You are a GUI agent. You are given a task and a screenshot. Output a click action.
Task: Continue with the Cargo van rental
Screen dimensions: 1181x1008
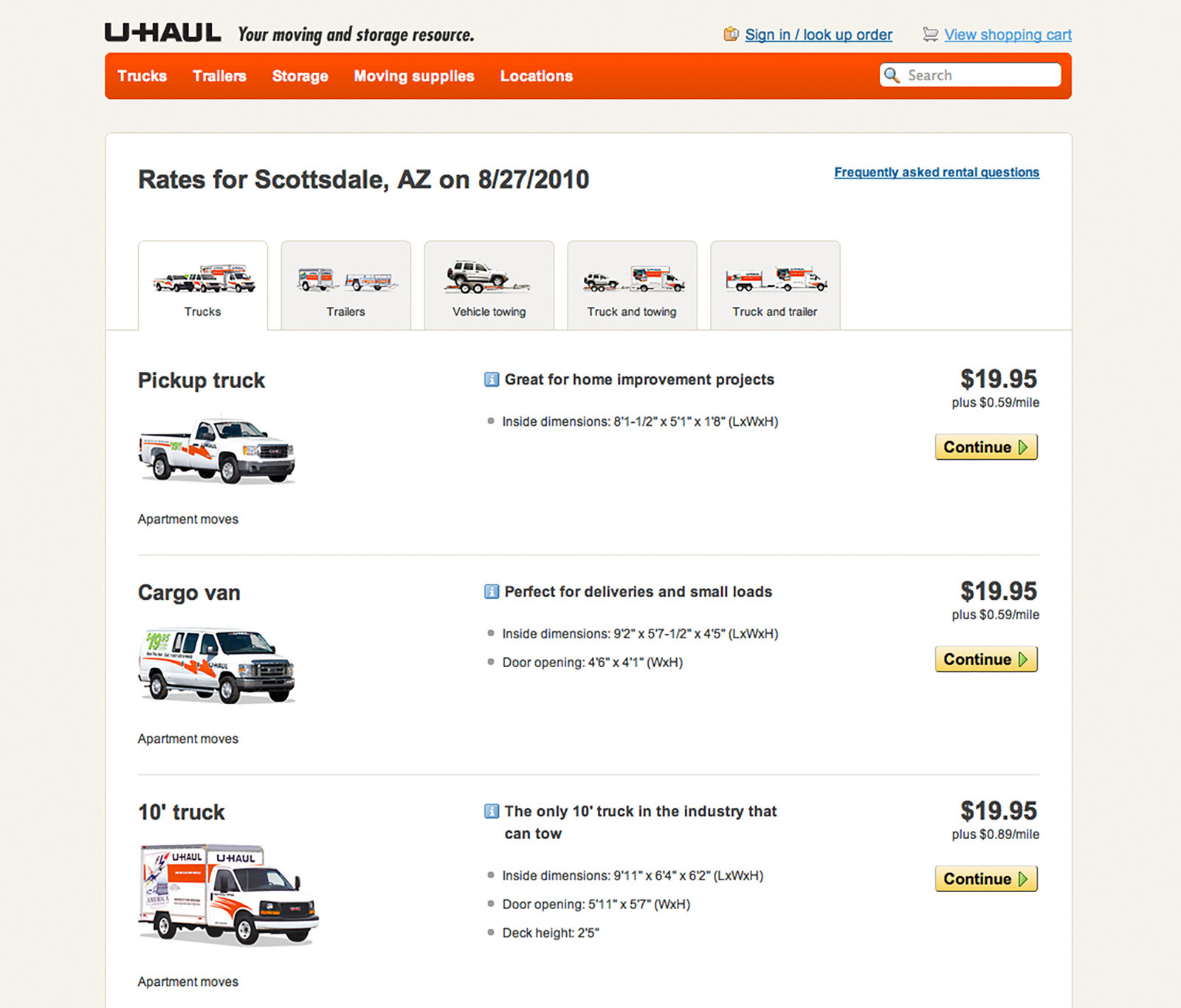pyautogui.click(x=986, y=659)
